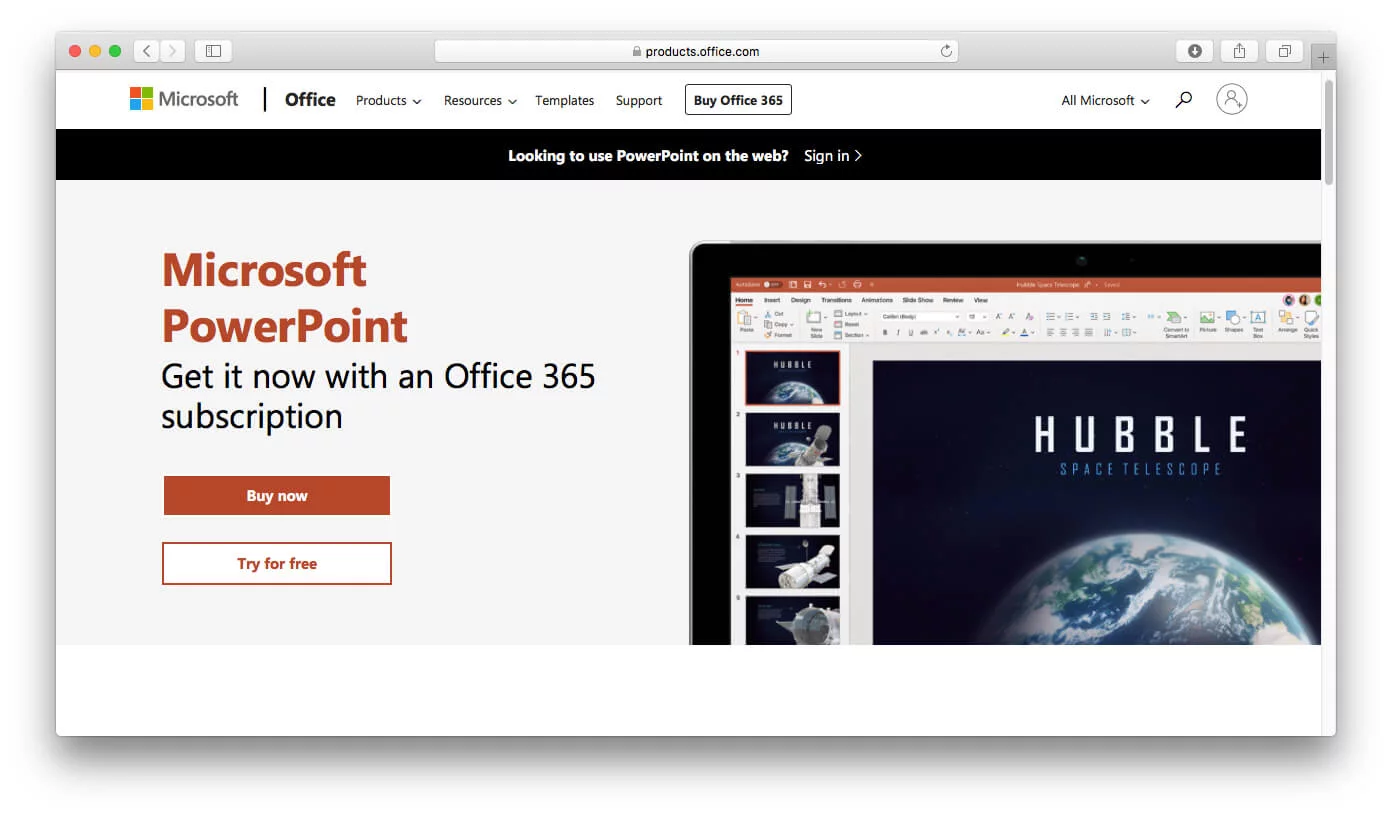Open a new tab with plus button
This screenshot has height=816, width=1392.
pos(1323,57)
